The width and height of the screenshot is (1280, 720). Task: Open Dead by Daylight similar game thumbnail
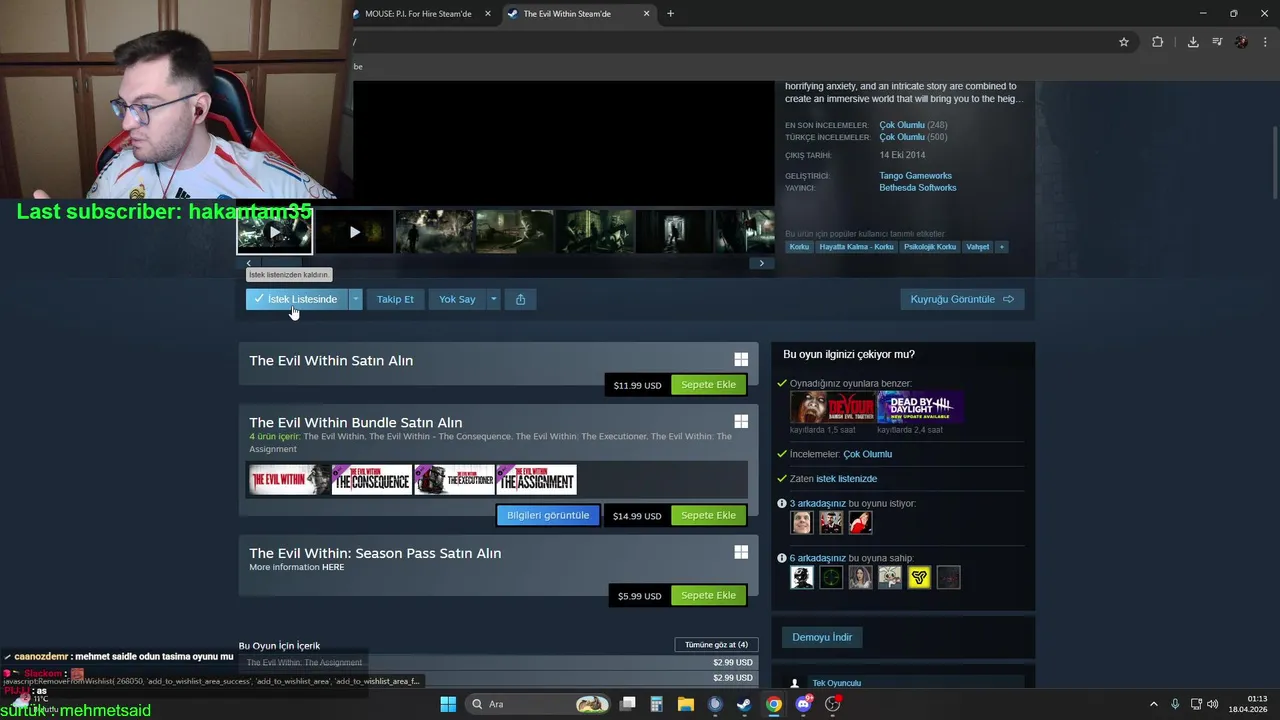(920, 407)
